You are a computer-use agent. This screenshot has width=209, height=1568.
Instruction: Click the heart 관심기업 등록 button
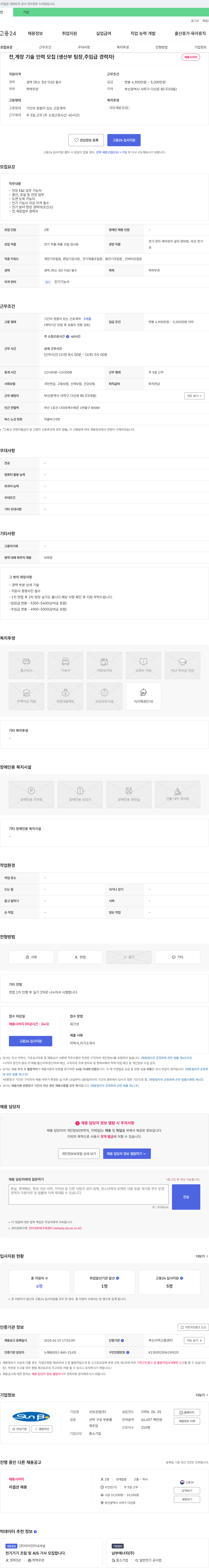pyautogui.click(x=86, y=140)
